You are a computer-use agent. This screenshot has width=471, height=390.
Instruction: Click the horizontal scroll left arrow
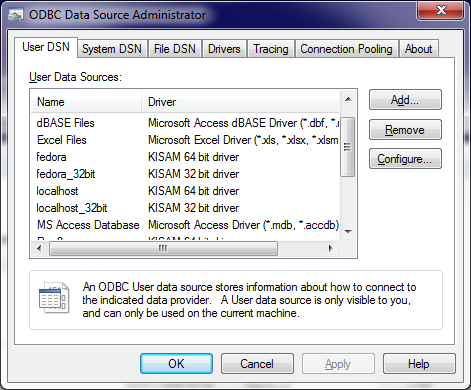[x=39, y=248]
